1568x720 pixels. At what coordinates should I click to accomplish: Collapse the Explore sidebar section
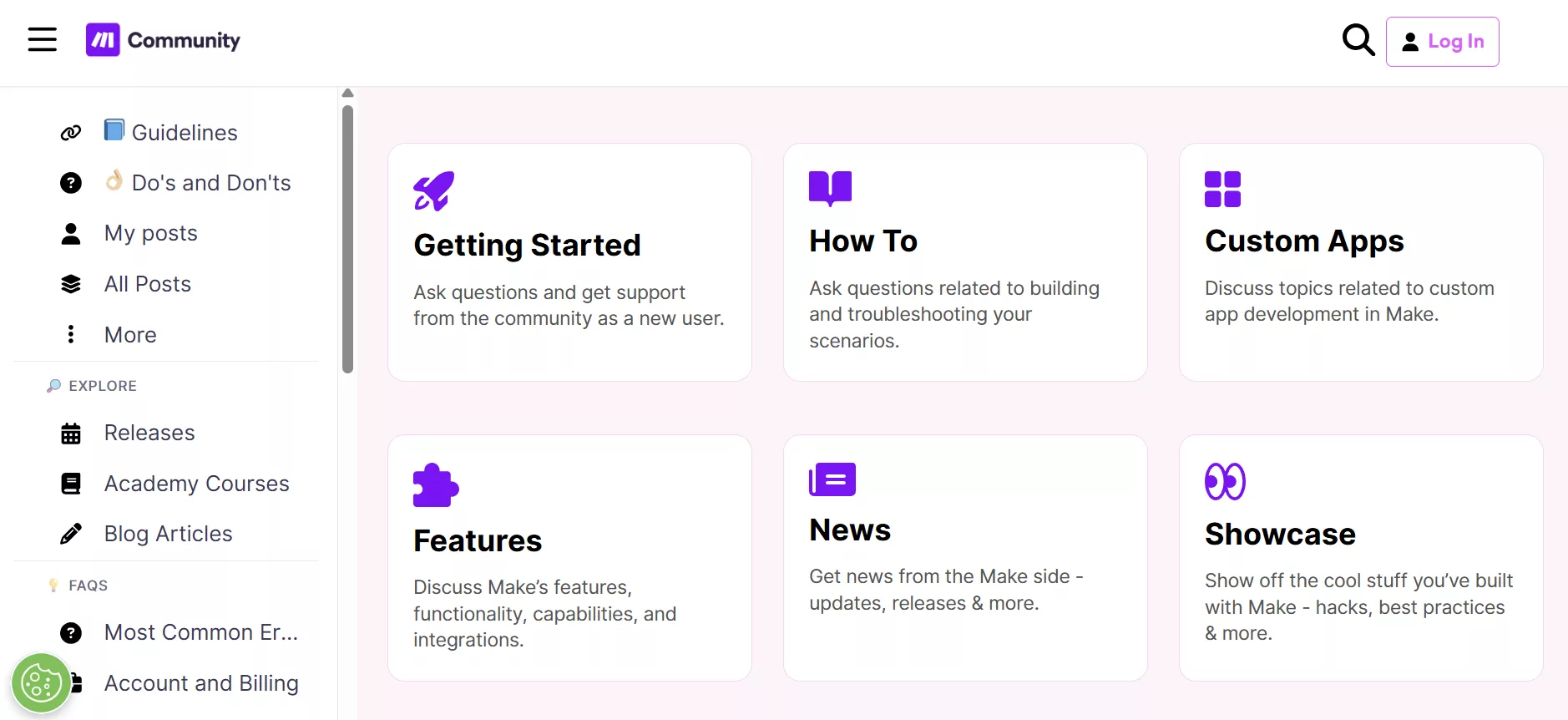click(102, 386)
